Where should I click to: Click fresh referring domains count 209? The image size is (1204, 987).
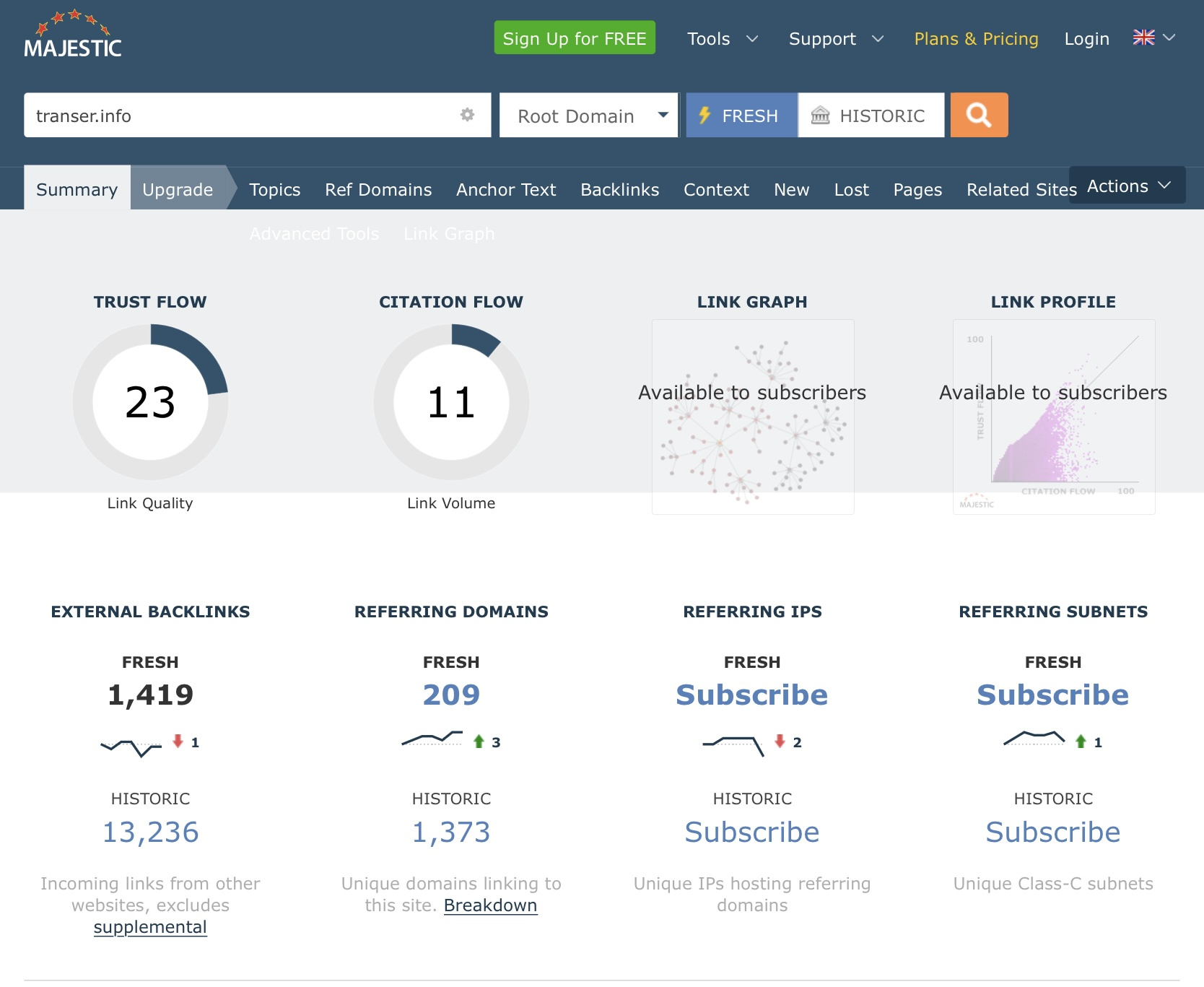coord(451,695)
